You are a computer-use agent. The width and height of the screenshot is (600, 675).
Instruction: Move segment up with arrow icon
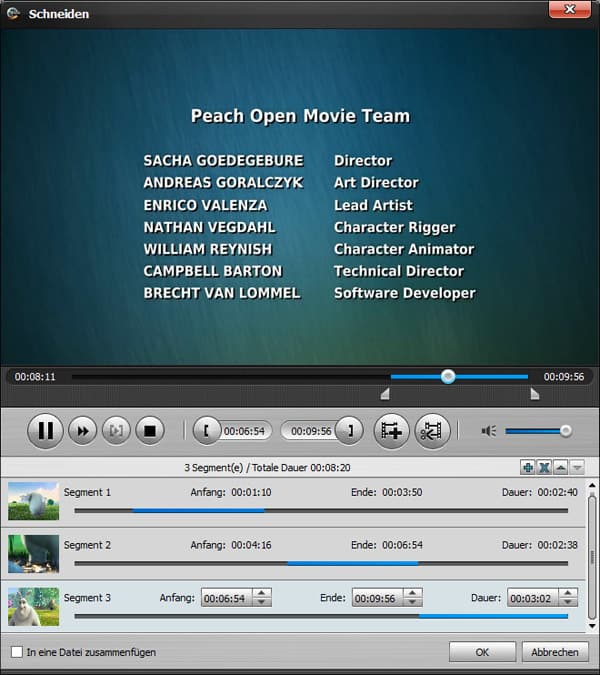561,468
